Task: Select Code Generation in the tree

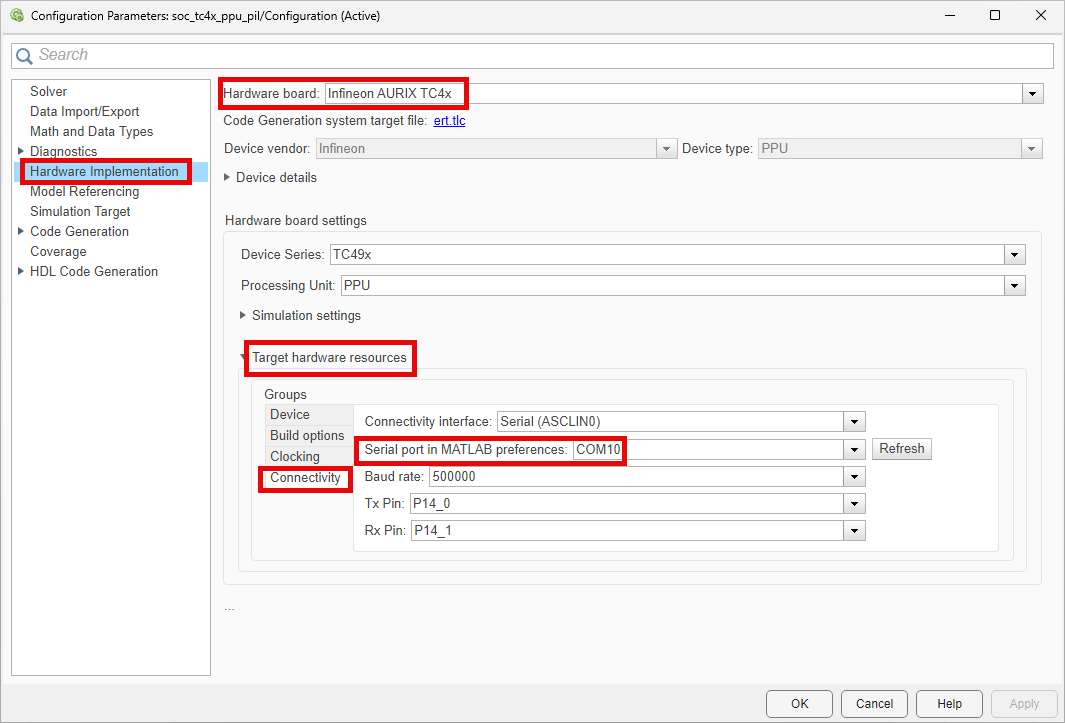Action: [79, 232]
